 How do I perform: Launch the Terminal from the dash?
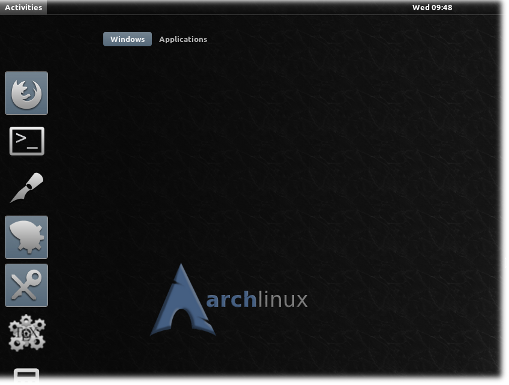click(x=27, y=141)
